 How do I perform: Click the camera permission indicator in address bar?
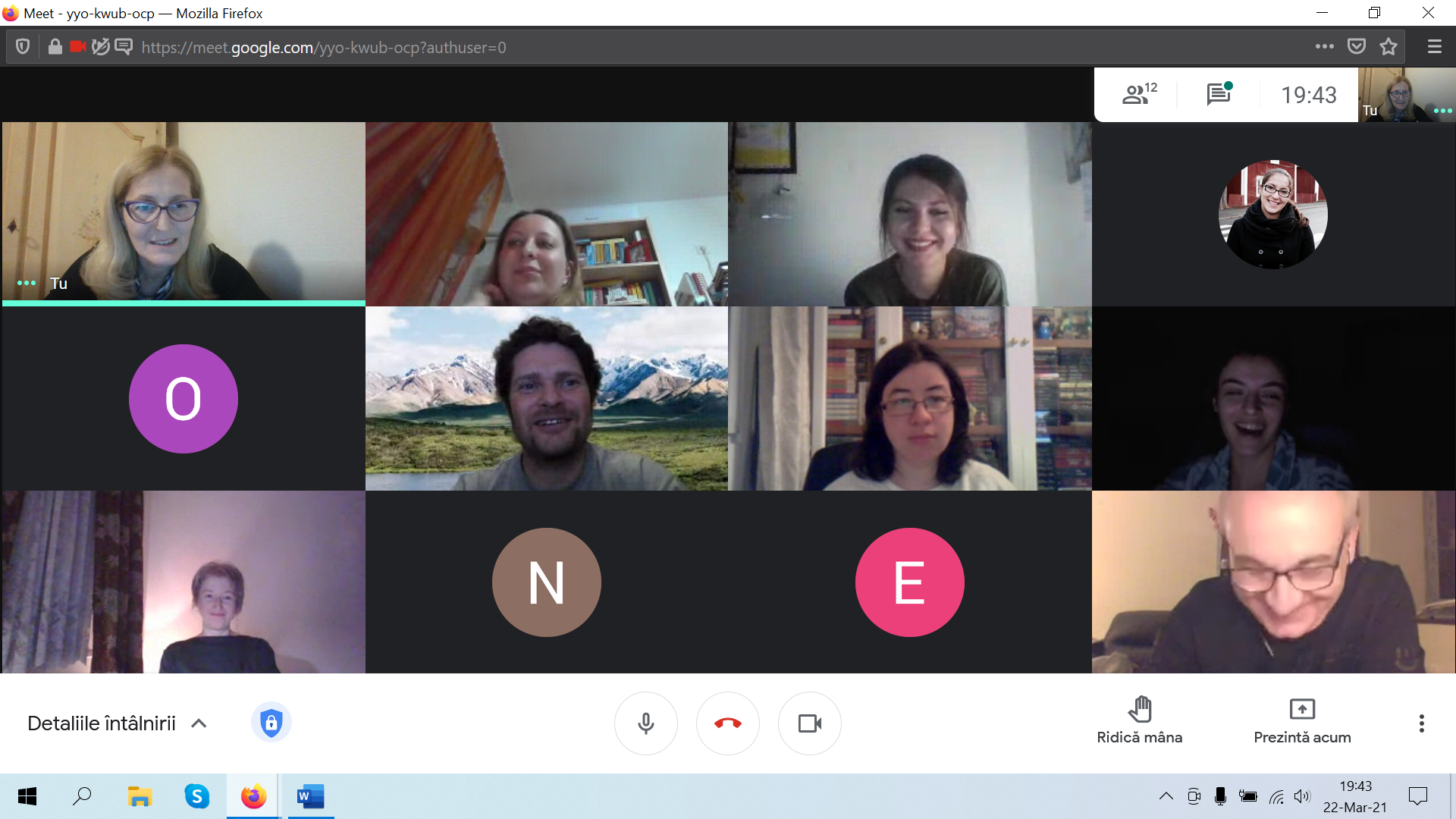[77, 47]
